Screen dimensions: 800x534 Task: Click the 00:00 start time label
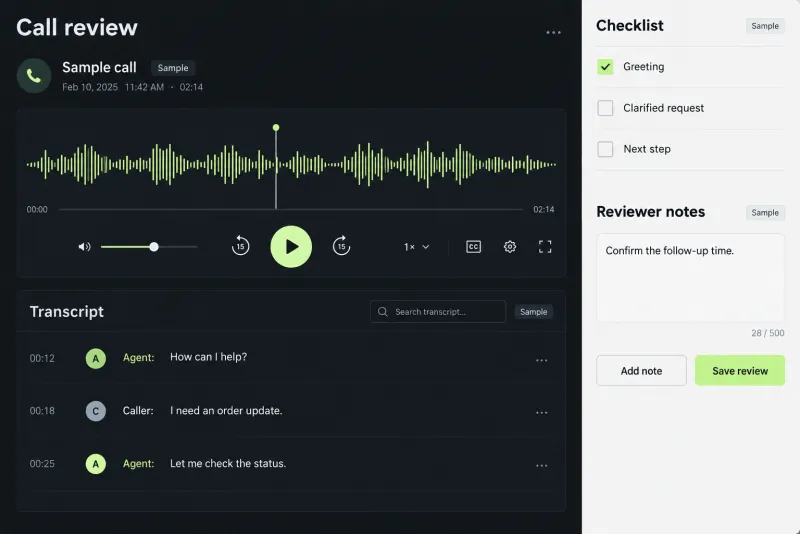pyautogui.click(x=37, y=210)
